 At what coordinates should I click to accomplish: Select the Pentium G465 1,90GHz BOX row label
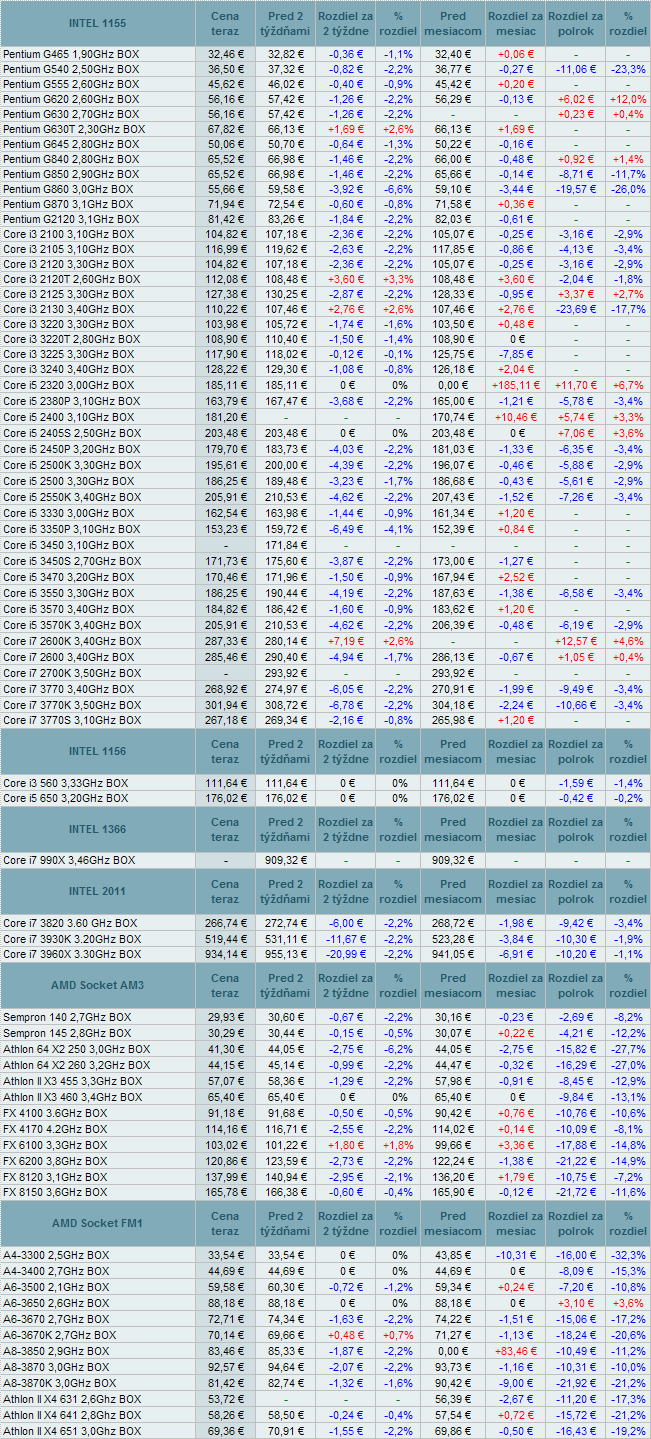[70, 53]
